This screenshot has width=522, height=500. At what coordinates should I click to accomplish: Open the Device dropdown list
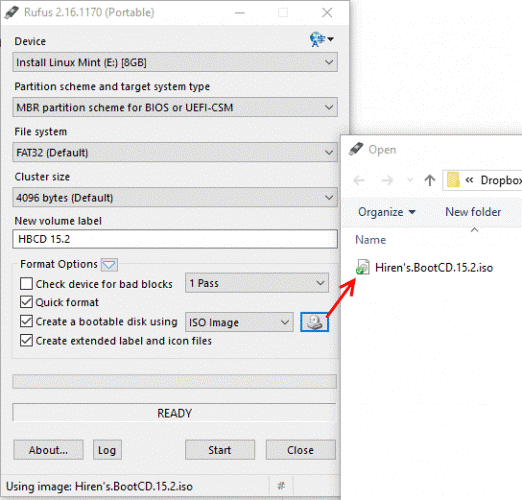[x=175, y=62]
